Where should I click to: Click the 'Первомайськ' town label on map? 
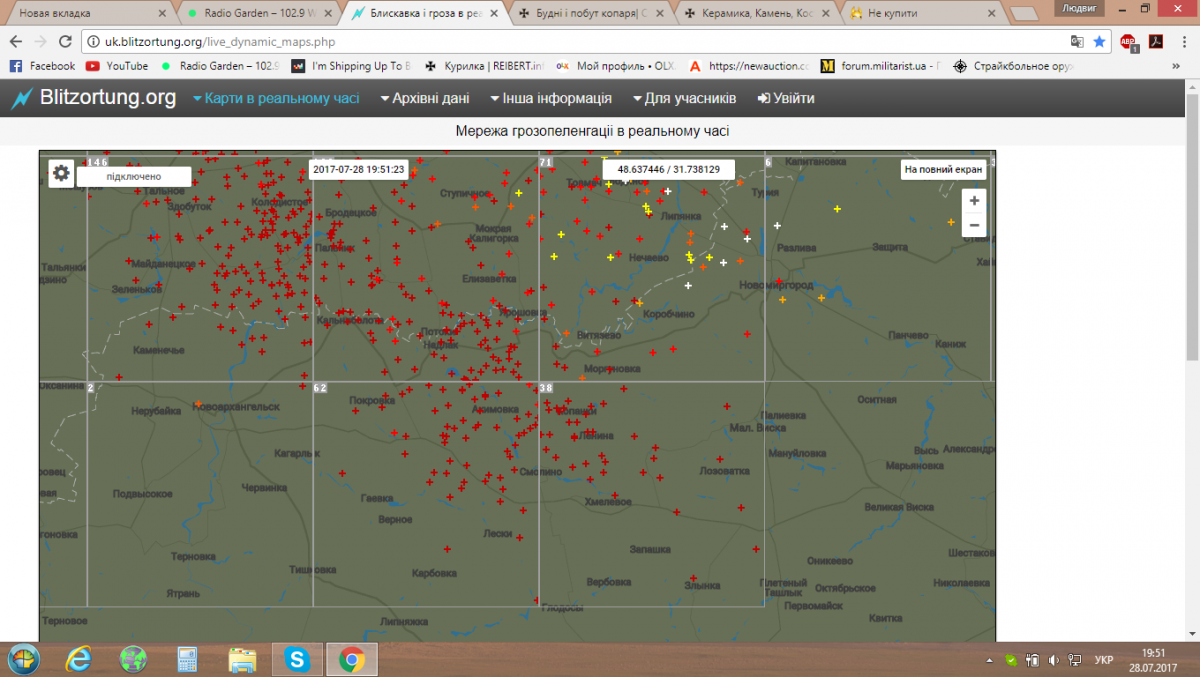[x=814, y=606]
